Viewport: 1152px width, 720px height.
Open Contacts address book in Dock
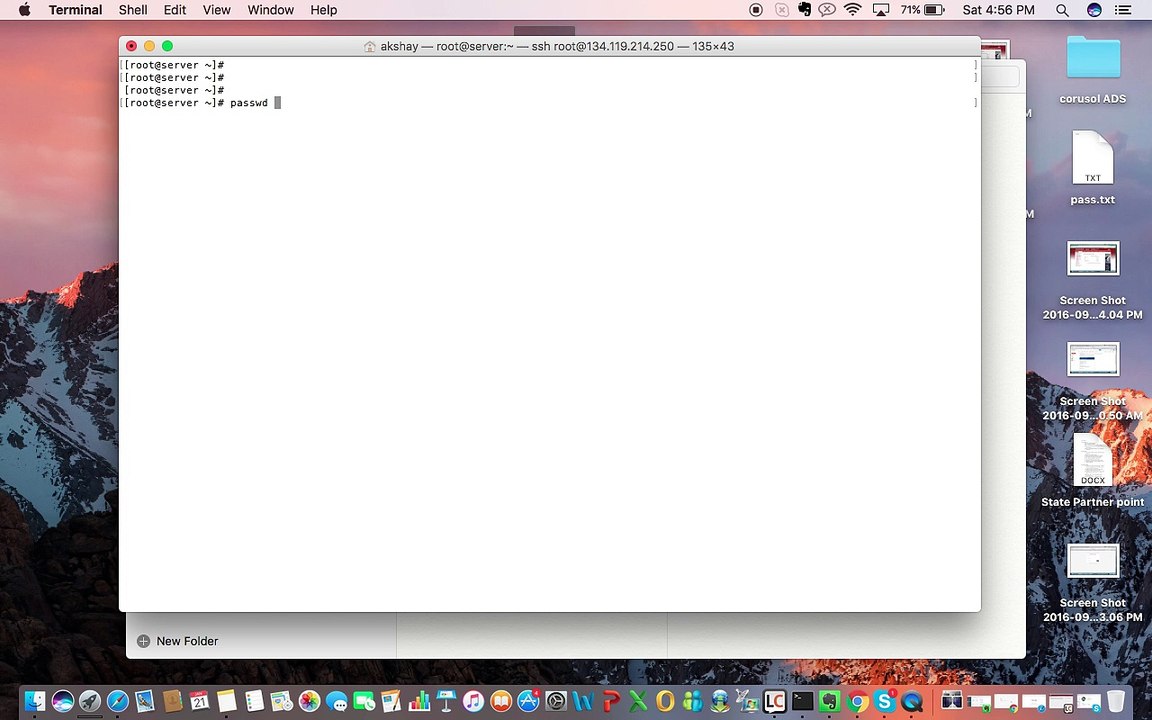click(x=173, y=701)
